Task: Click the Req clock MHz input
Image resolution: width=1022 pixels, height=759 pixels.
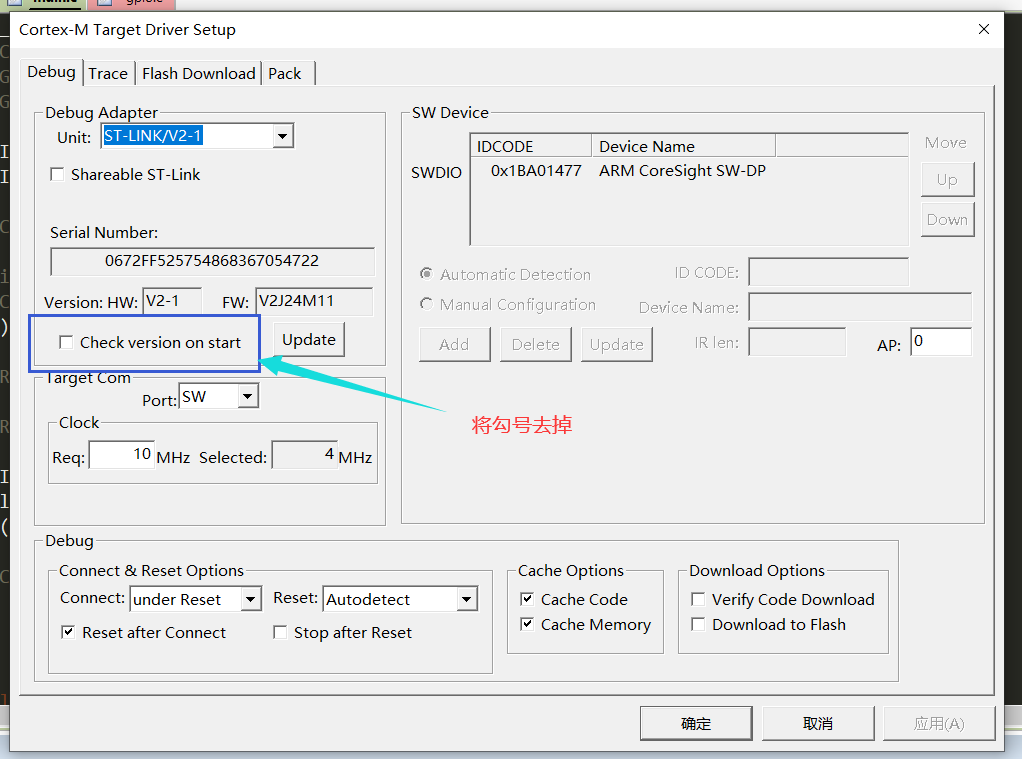Action: click(122, 454)
